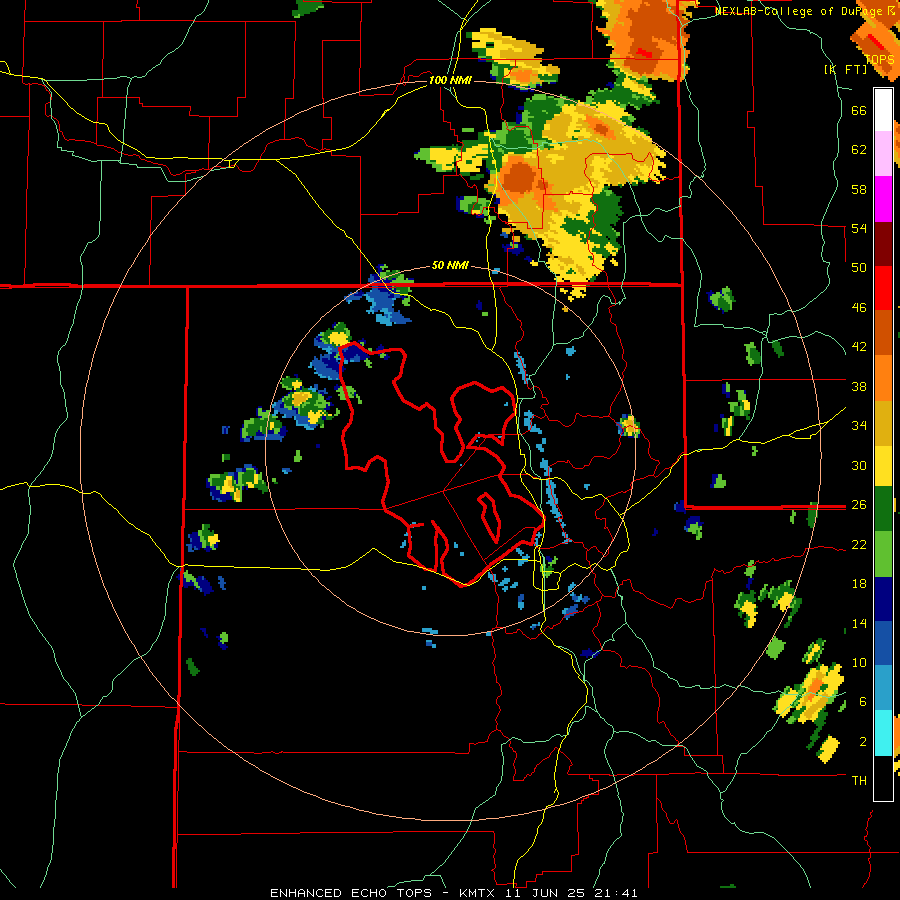Click the '6' legend value
This screenshot has width=900, height=900.
pyautogui.click(x=863, y=702)
